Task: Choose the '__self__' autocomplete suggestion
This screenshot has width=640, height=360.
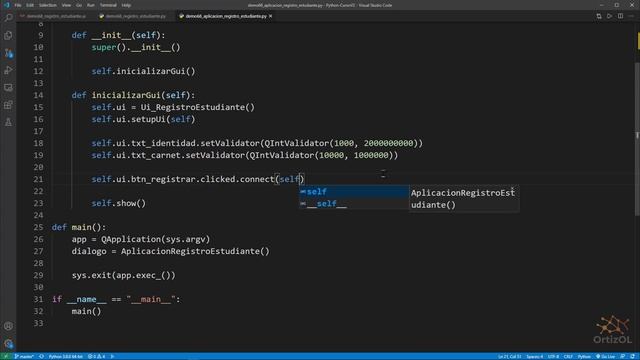Action: pyautogui.click(x=354, y=204)
